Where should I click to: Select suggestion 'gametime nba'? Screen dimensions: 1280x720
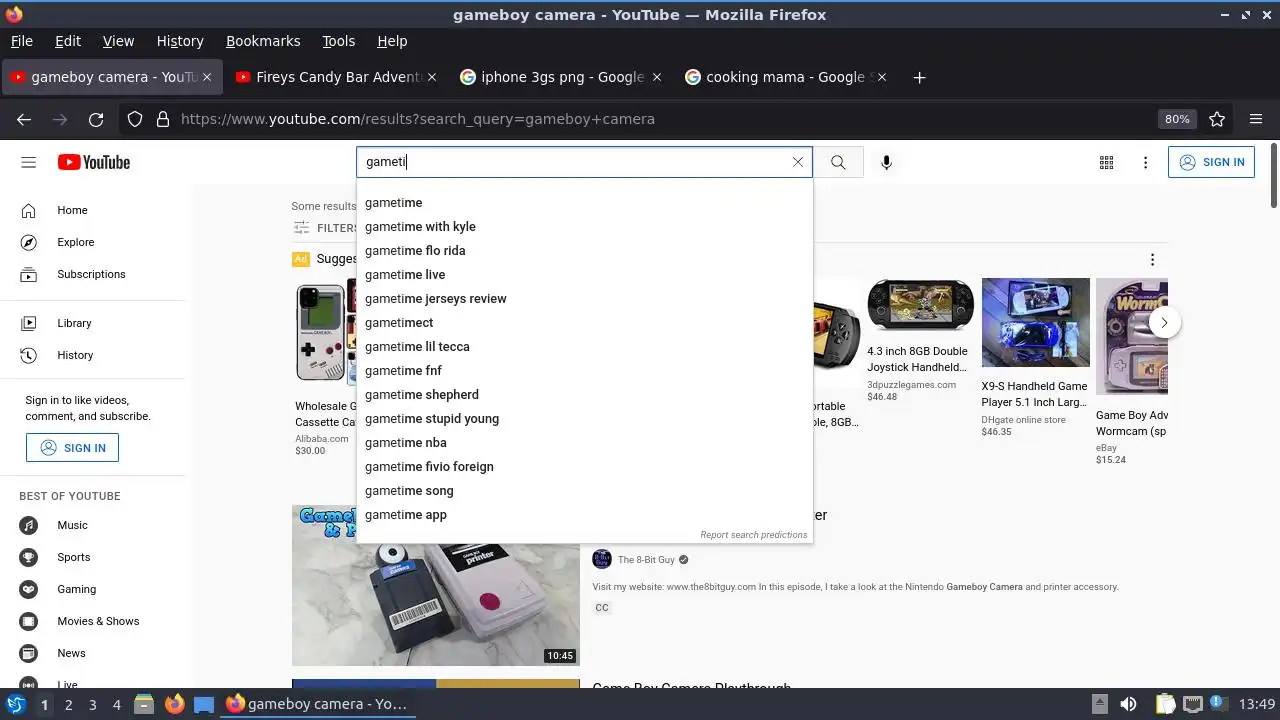tap(584, 443)
